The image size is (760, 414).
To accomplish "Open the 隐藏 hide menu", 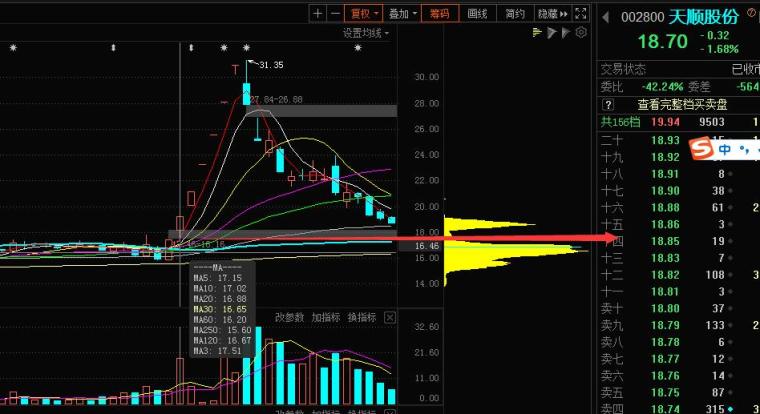I will click(551, 14).
